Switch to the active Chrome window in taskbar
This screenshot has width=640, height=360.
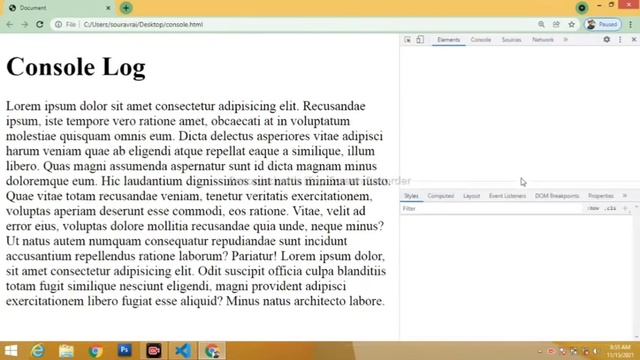212,351
